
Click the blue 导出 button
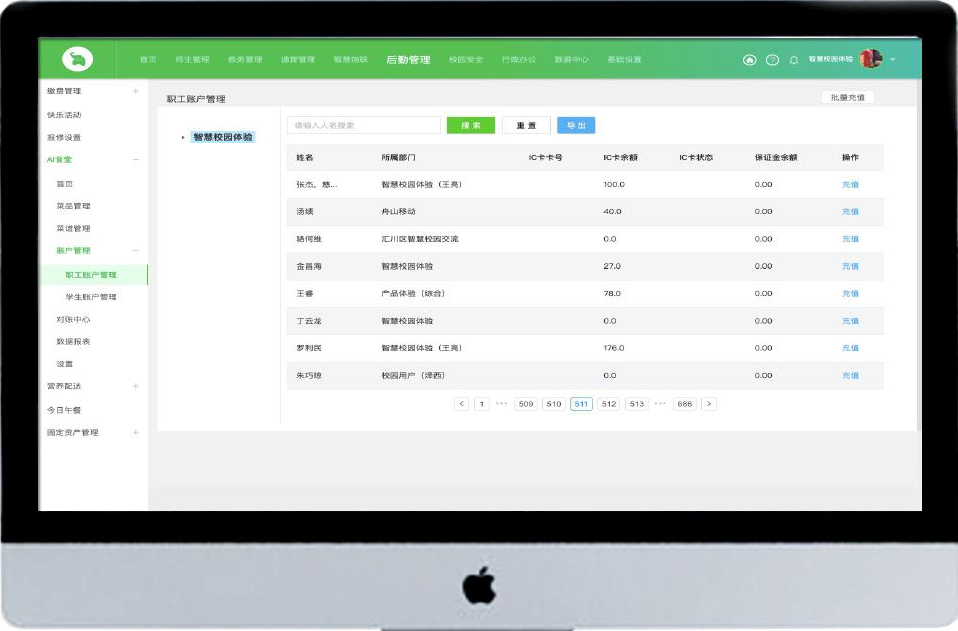click(x=576, y=126)
